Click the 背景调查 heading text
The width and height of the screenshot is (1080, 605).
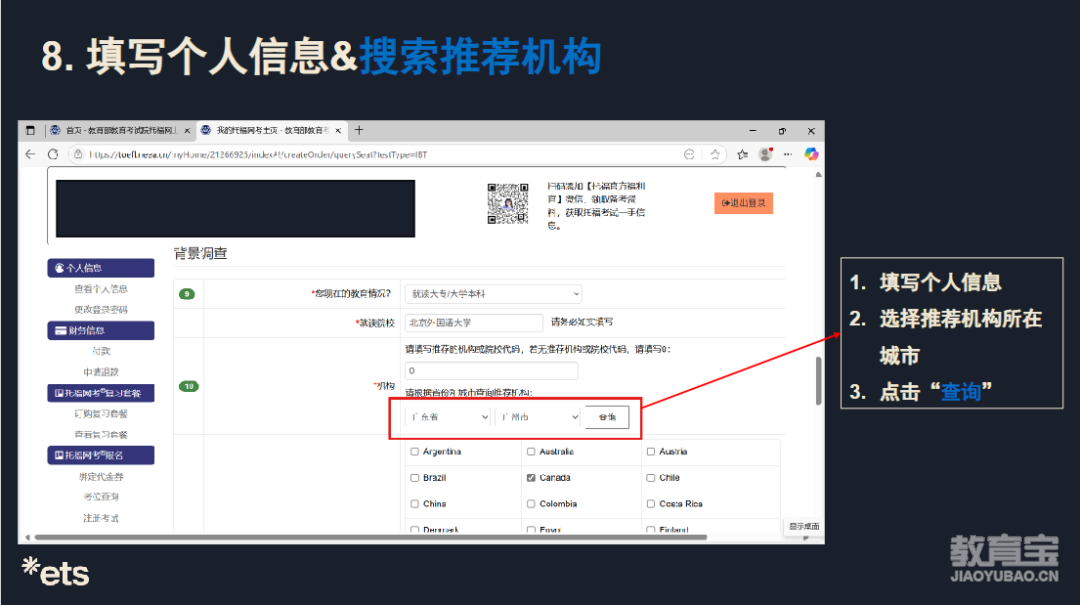pos(200,254)
